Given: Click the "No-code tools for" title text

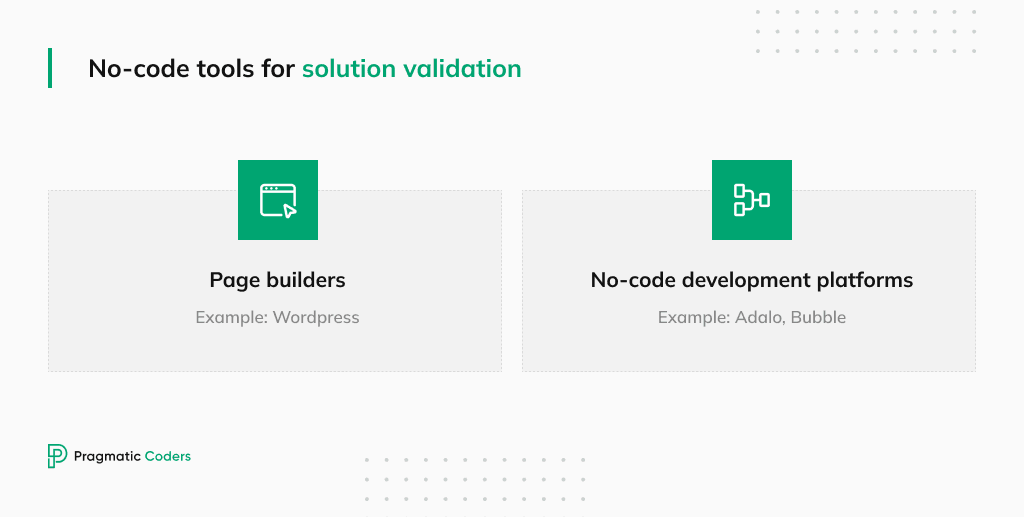Looking at the screenshot, I should (191, 69).
